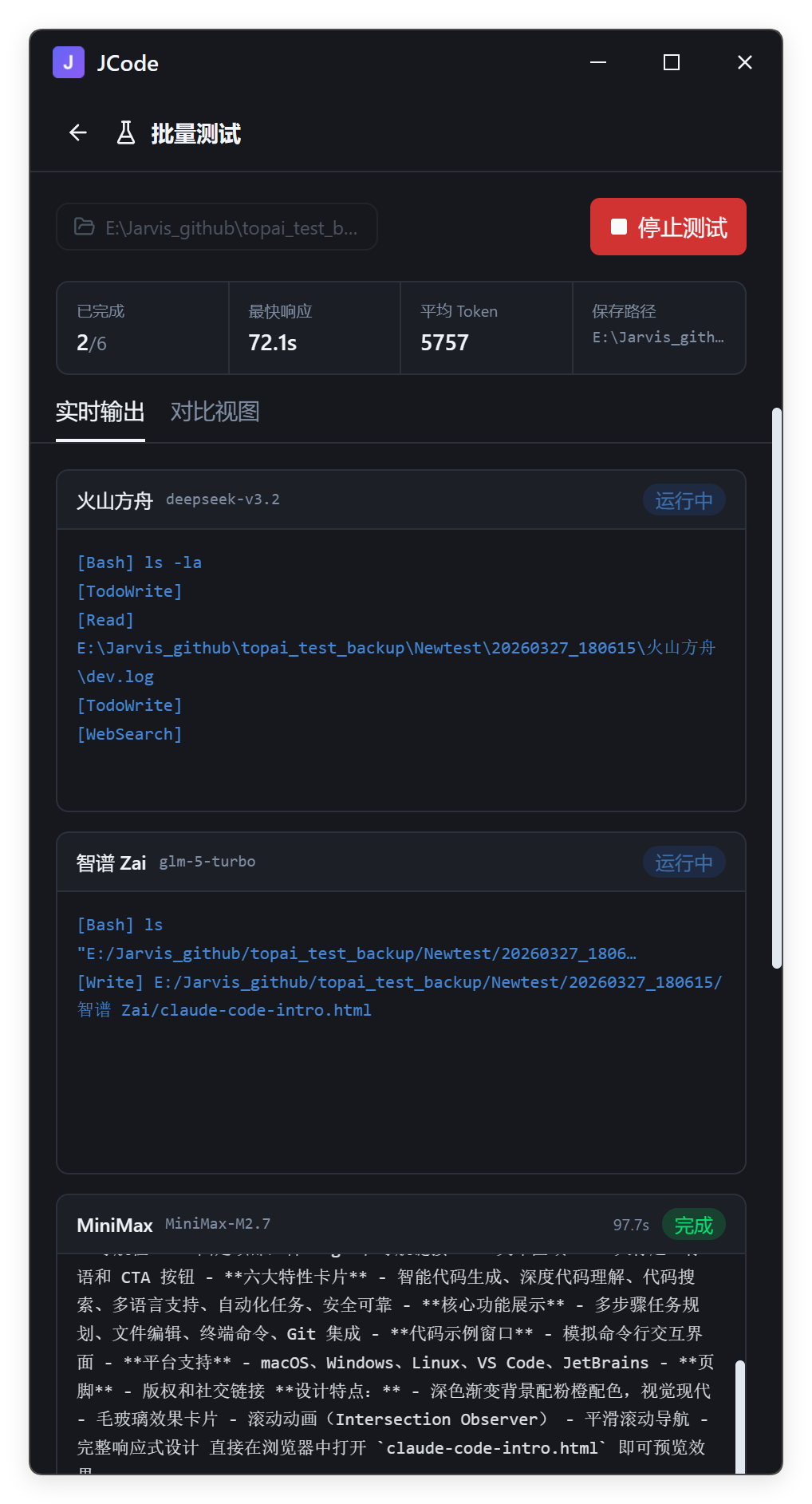Viewport: 812px width, 1504px height.
Task: Click the 完成 badge on MiniMax card
Action: [x=694, y=1225]
